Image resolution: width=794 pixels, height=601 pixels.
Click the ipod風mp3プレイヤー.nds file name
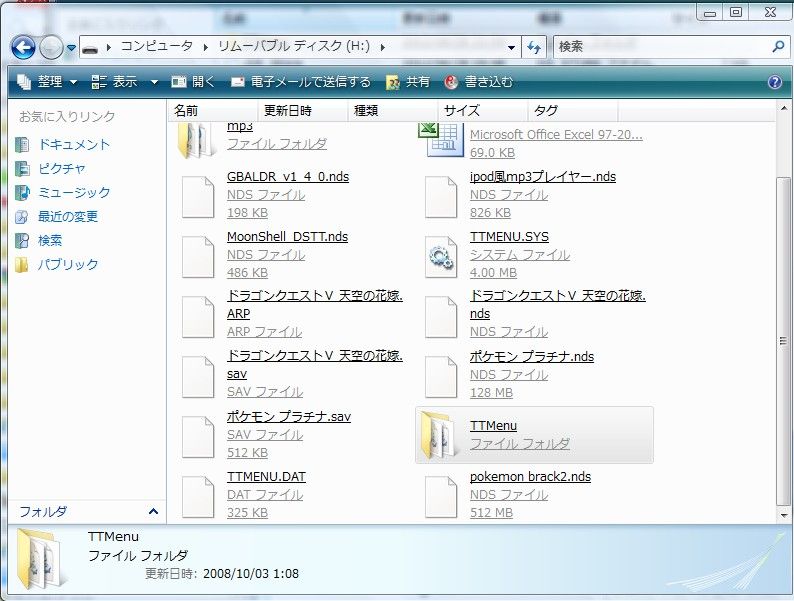[x=542, y=177]
